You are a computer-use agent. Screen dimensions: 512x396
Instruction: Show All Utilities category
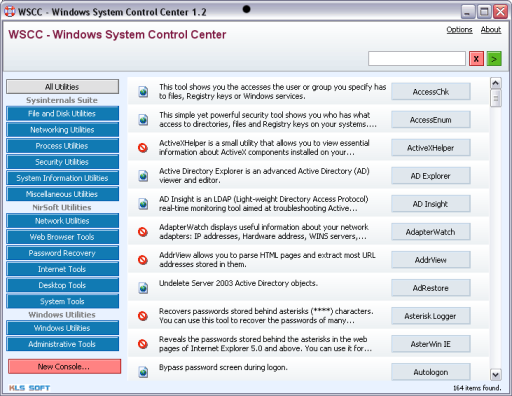coord(62,87)
